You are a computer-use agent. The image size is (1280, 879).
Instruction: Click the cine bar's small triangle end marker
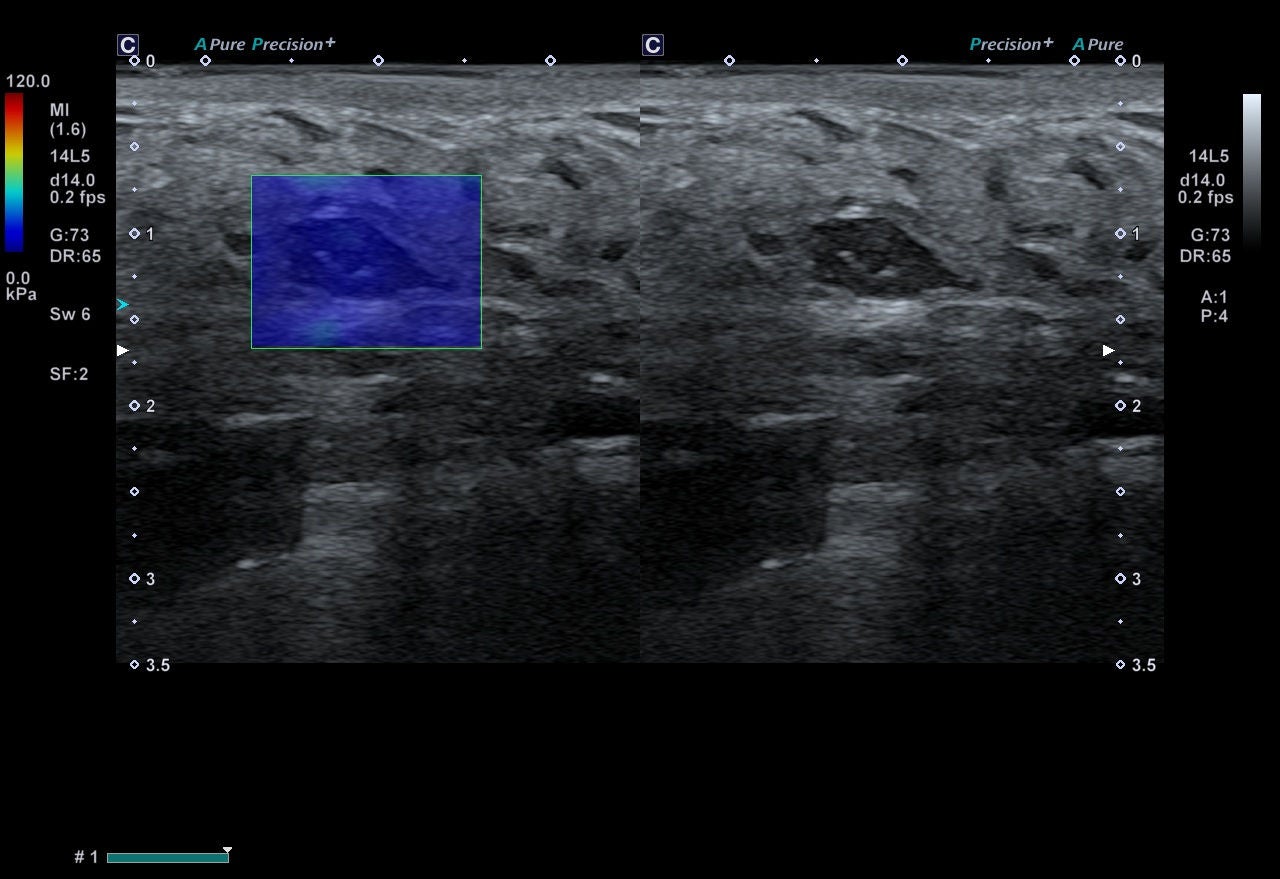(227, 851)
